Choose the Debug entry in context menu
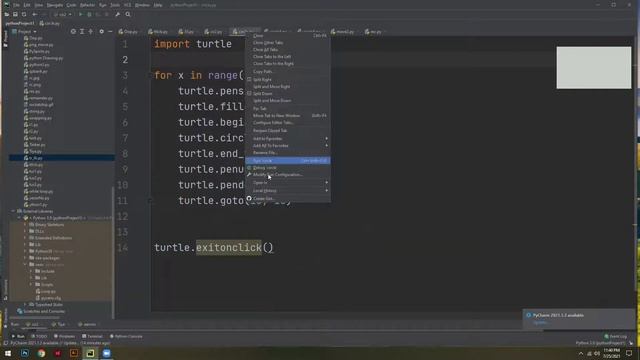This screenshot has width=640, height=360. point(288,168)
